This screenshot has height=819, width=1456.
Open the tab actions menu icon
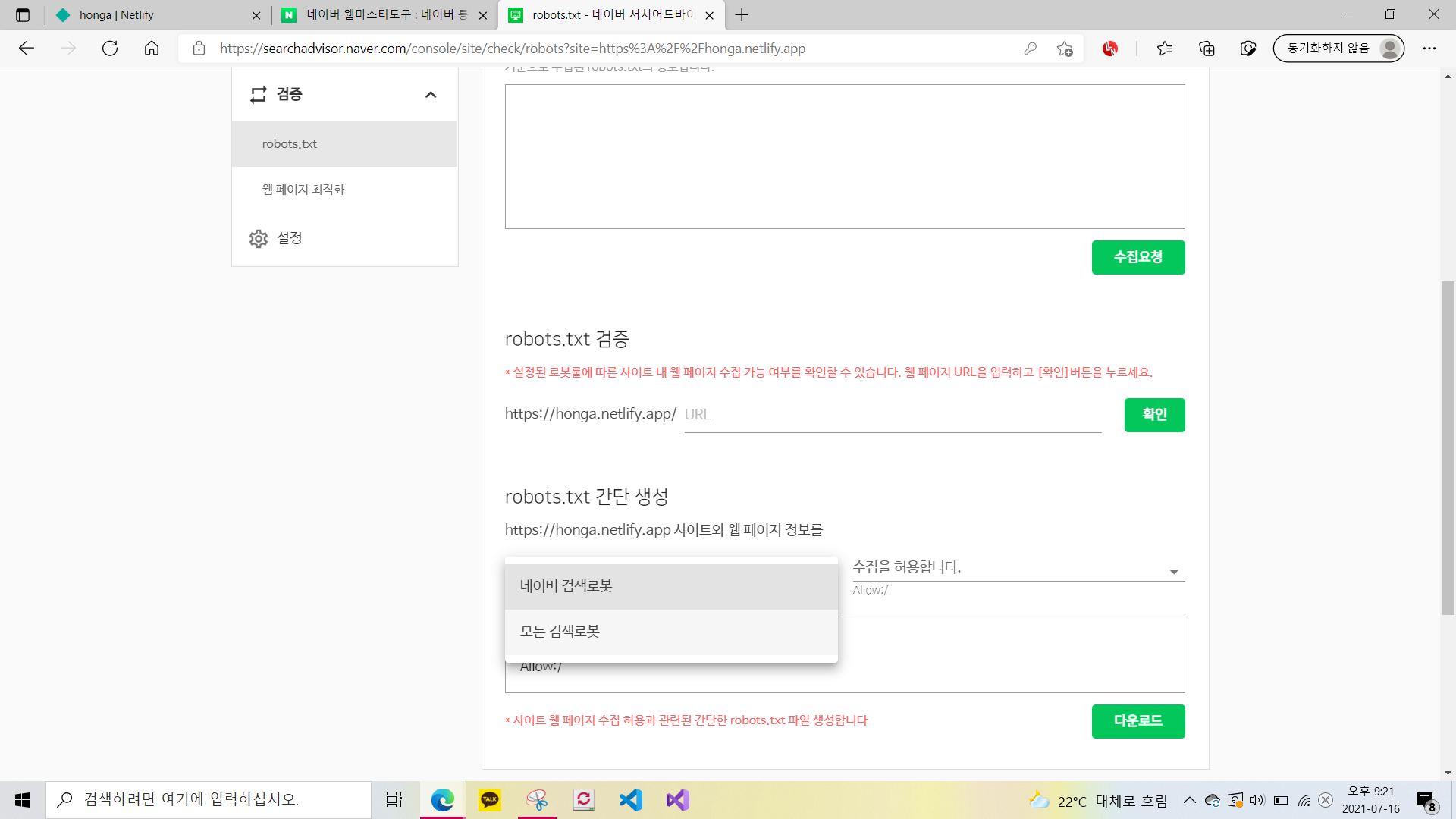tap(23, 15)
